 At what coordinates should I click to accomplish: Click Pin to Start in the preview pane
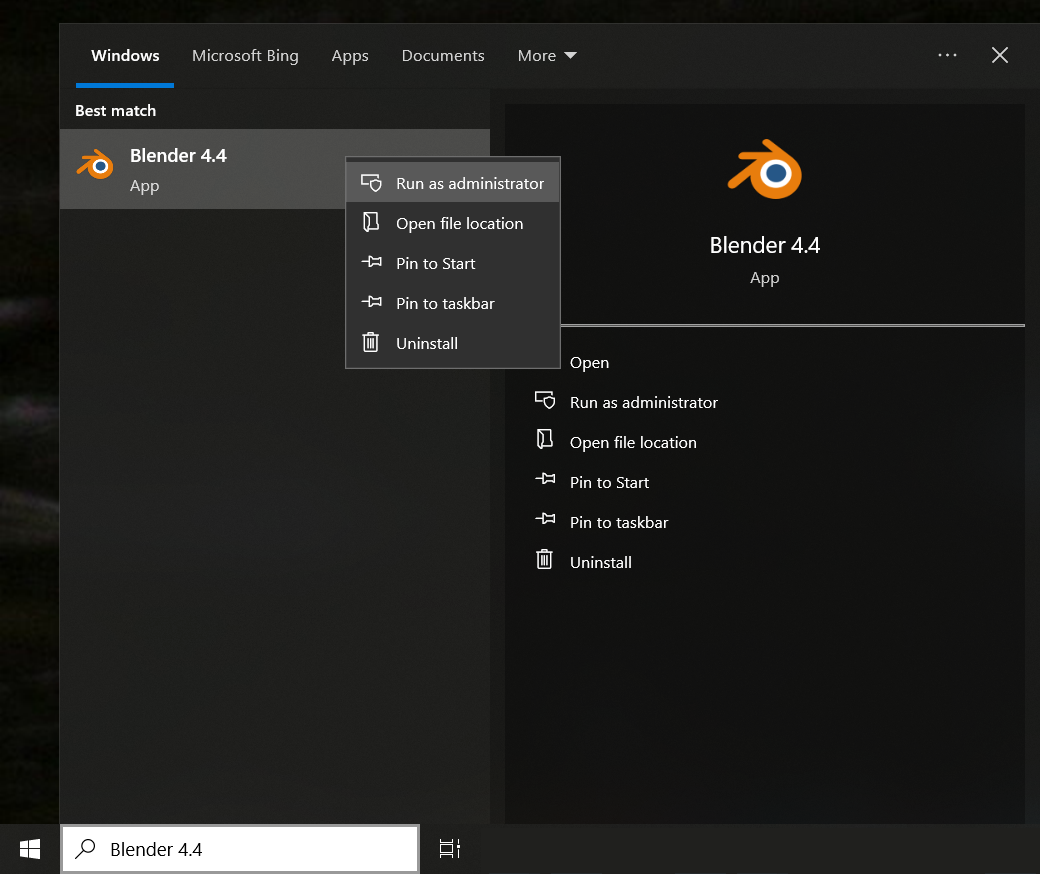click(592, 482)
